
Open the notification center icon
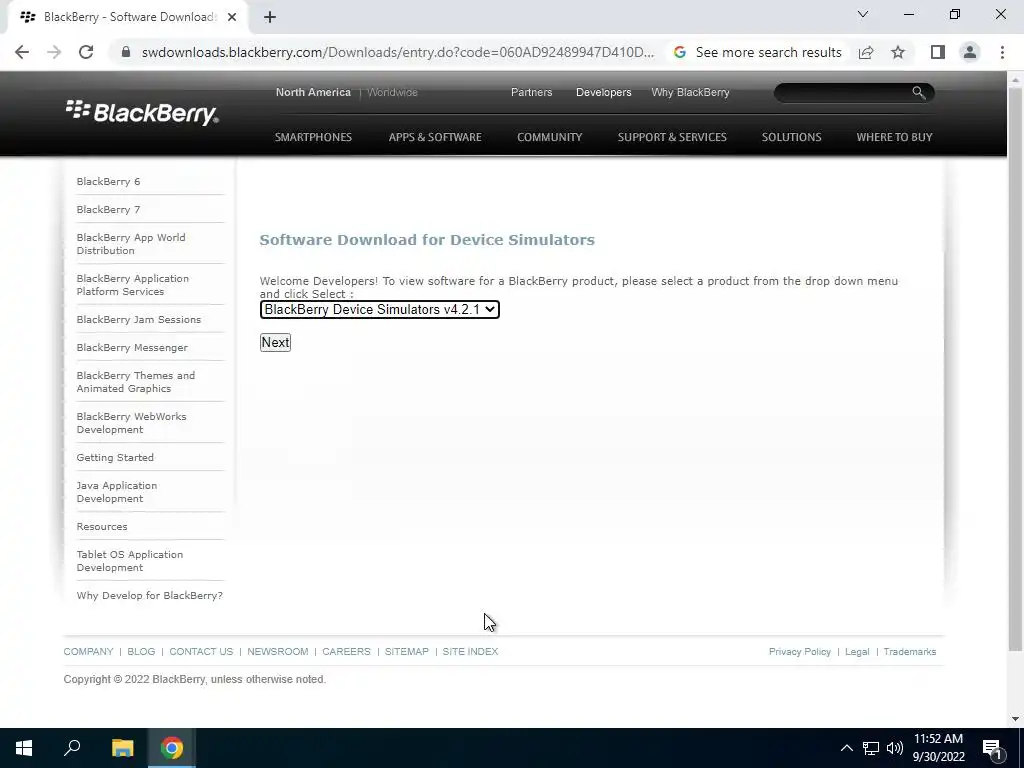tap(992, 748)
